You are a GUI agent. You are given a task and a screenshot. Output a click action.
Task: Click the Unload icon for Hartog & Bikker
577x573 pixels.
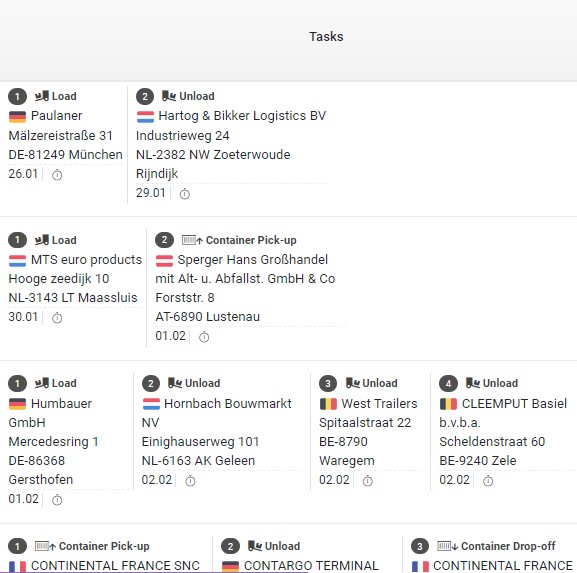tap(169, 96)
